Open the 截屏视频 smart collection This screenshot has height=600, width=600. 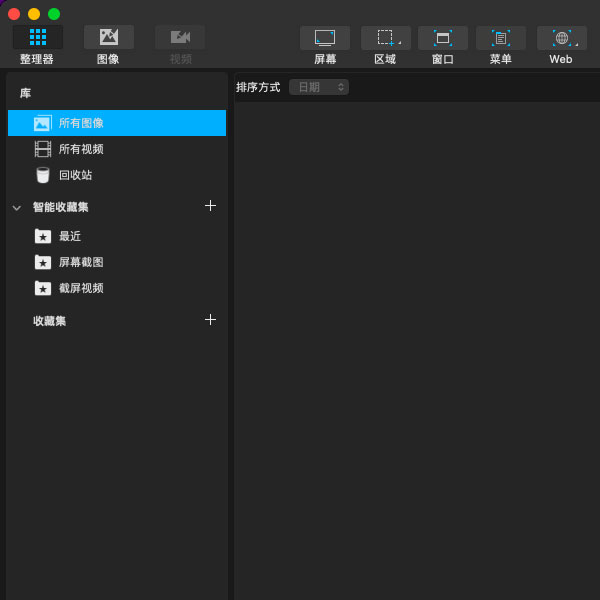[117, 288]
